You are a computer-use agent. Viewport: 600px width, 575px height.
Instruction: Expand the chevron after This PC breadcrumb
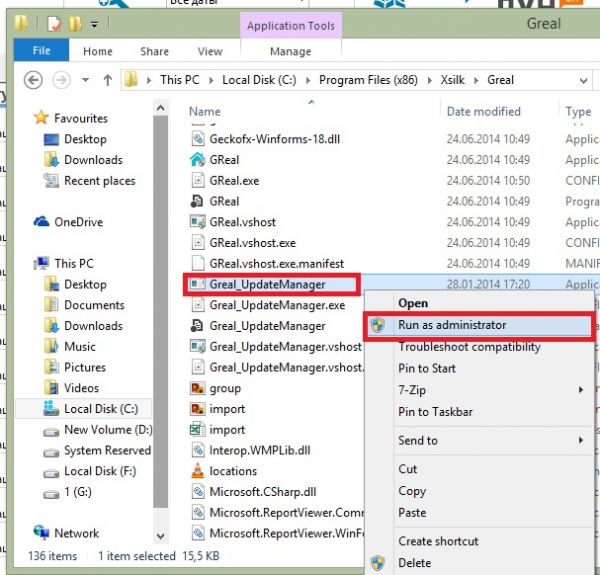coord(211,80)
